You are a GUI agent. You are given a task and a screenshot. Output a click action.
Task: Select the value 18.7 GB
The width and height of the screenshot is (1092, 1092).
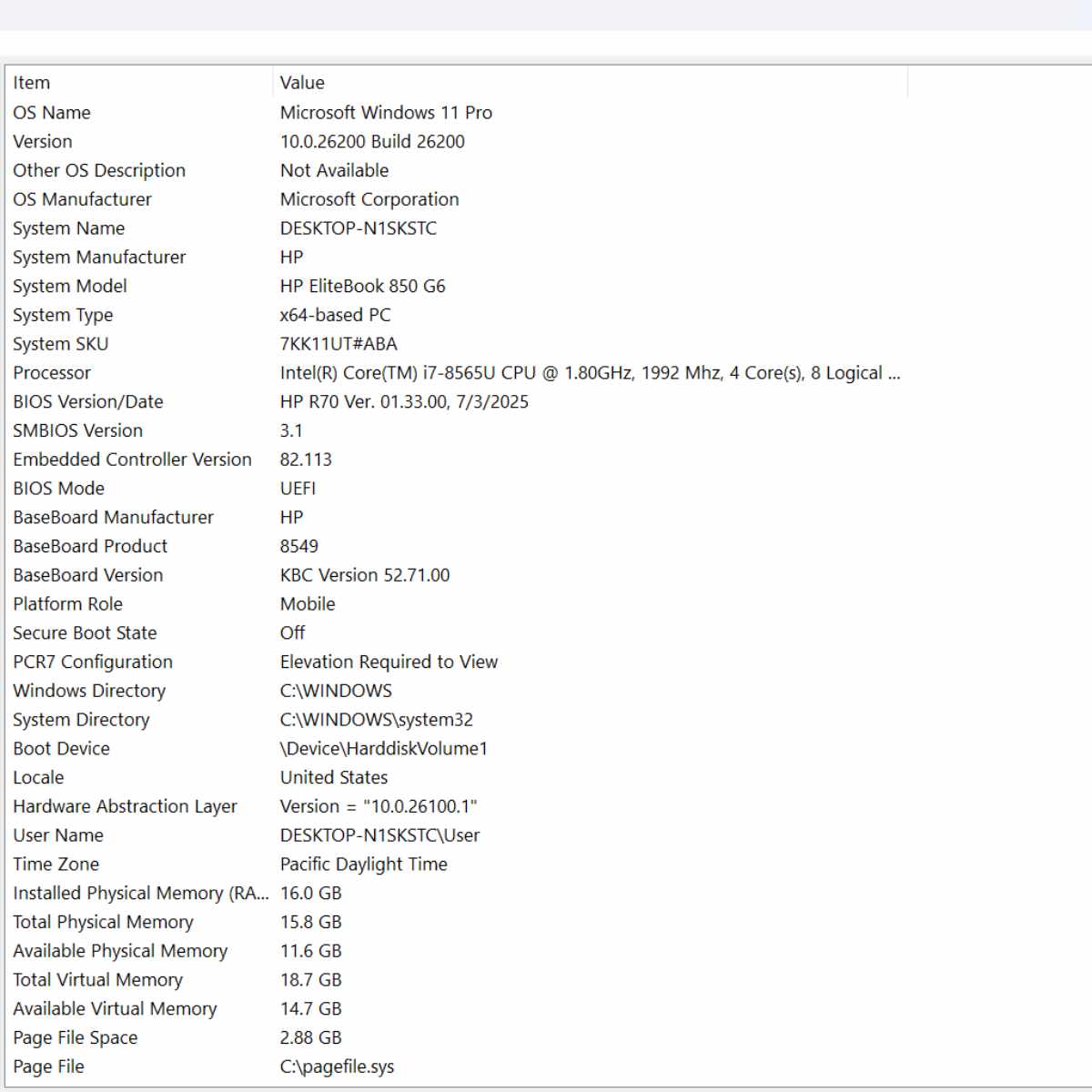(311, 980)
